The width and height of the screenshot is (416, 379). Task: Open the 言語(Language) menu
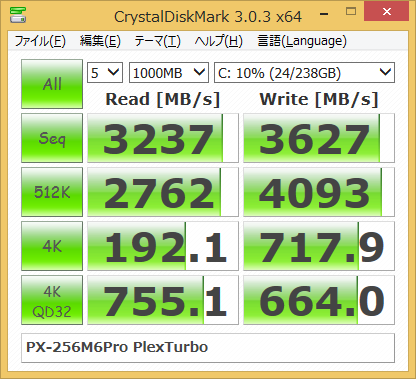(x=302, y=41)
